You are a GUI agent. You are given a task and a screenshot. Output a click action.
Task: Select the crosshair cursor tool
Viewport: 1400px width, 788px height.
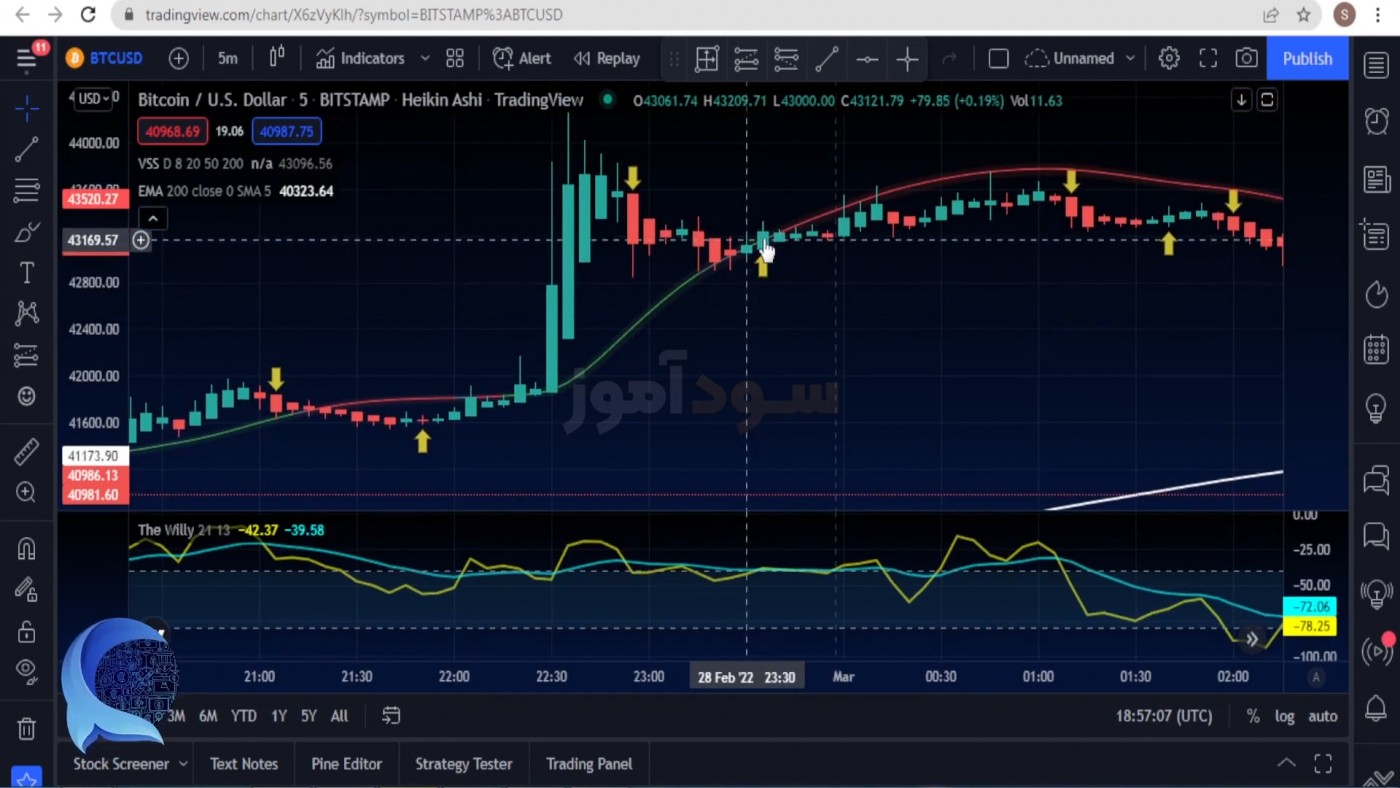coord(27,108)
